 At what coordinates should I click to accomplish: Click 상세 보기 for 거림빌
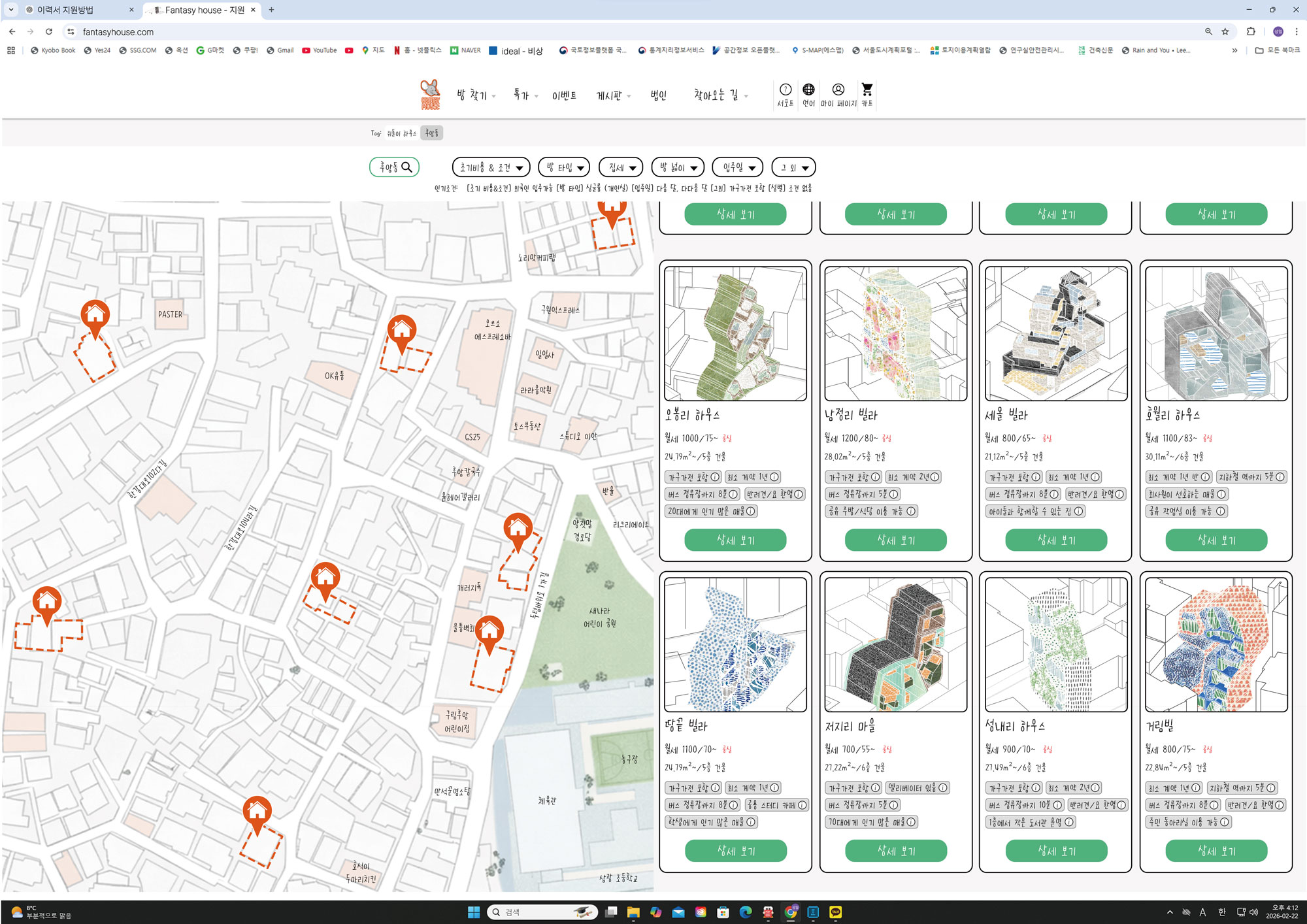tap(1216, 851)
